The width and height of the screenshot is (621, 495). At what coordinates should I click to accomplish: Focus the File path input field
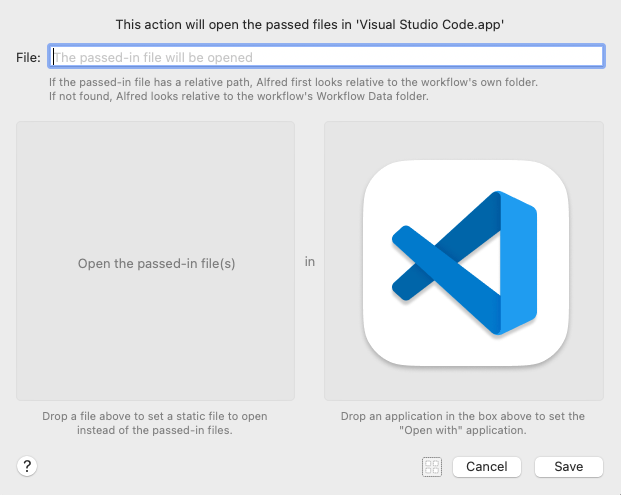326,57
